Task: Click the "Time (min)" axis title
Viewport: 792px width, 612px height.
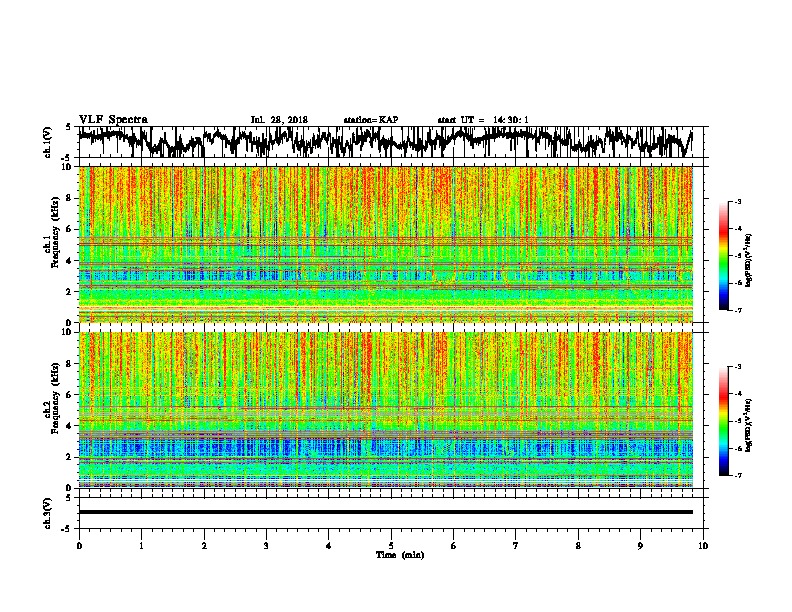Action: 400,555
